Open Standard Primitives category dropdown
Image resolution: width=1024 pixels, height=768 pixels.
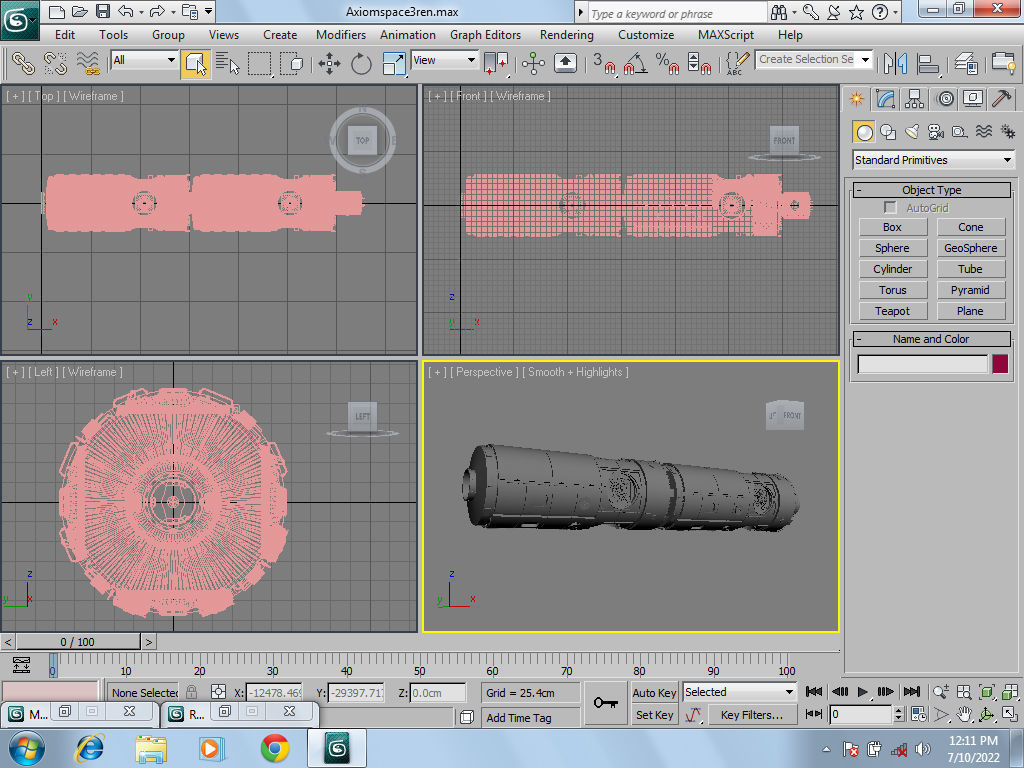click(934, 160)
